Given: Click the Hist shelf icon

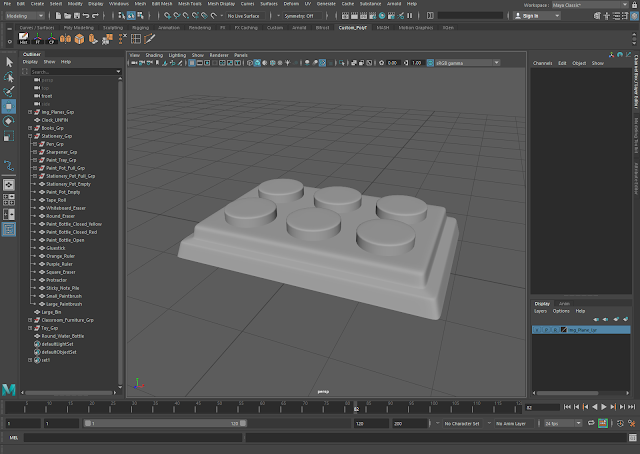Looking at the screenshot, I should (x=24, y=39).
